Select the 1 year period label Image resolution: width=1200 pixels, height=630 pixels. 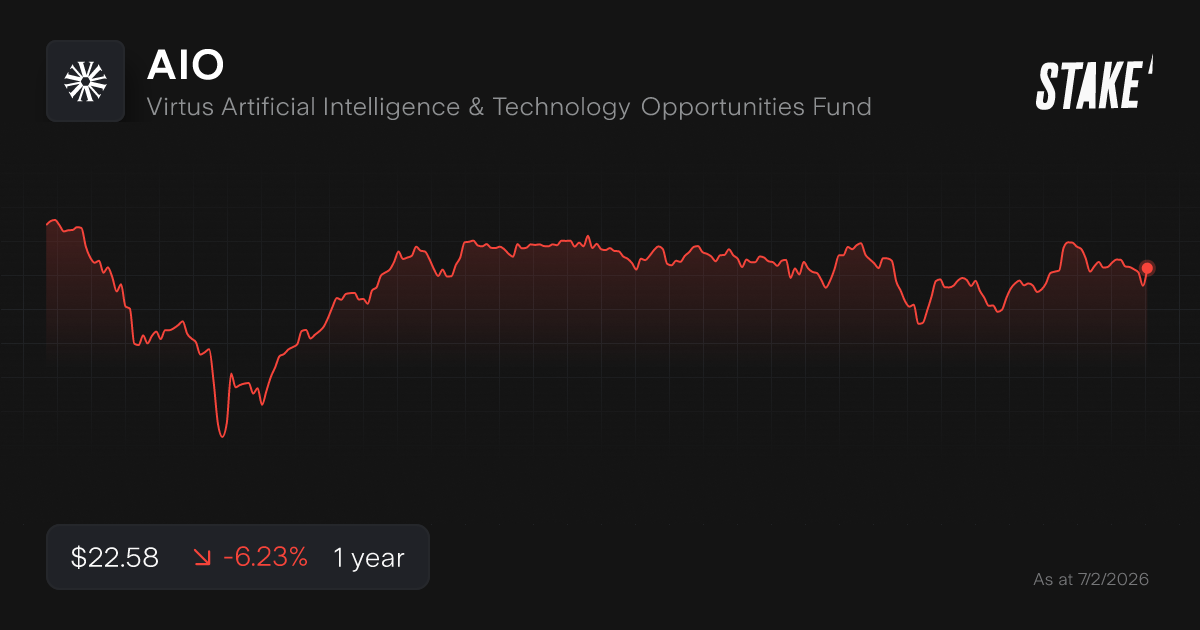369,558
